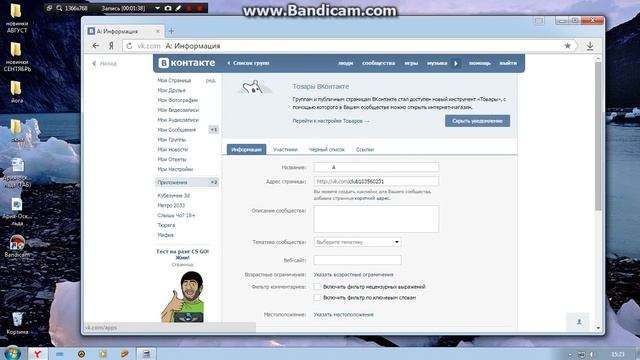Select the Bandicam pencil drawing icon
The width and height of the screenshot is (640, 360).
coord(178,8)
